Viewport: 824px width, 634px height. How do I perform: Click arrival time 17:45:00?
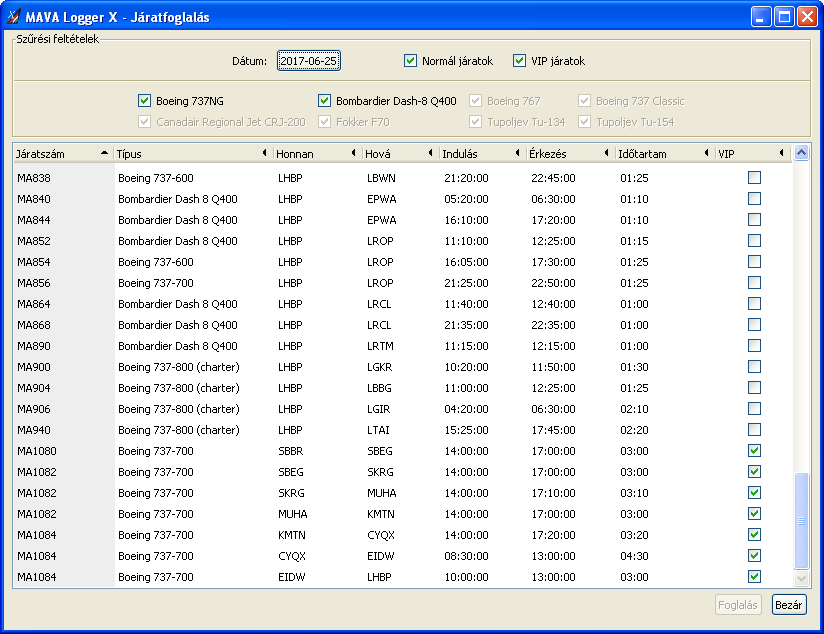(553, 430)
